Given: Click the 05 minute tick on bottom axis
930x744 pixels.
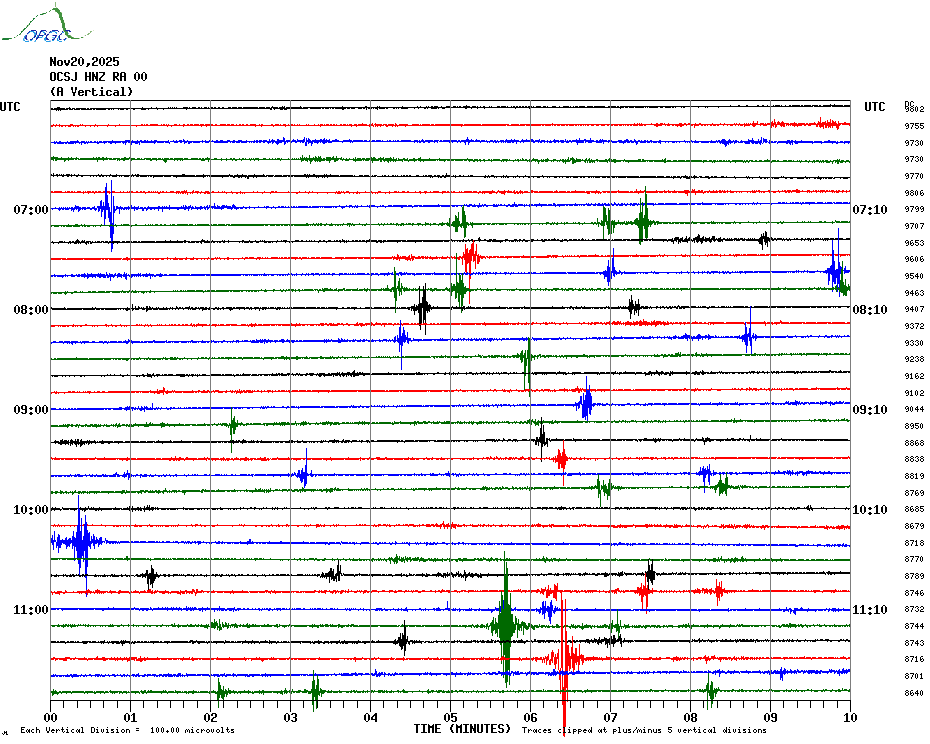Looking at the screenshot, I should coord(450,717).
